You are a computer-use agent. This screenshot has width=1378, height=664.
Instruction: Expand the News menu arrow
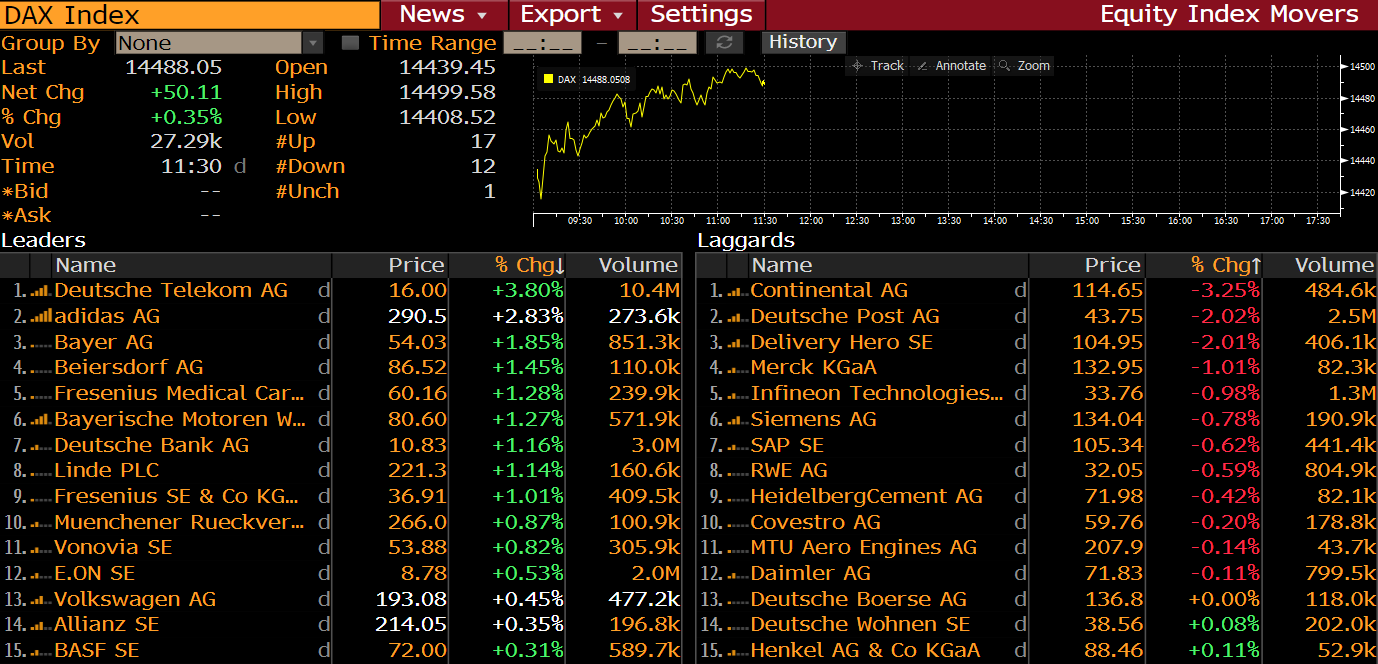pyautogui.click(x=482, y=15)
